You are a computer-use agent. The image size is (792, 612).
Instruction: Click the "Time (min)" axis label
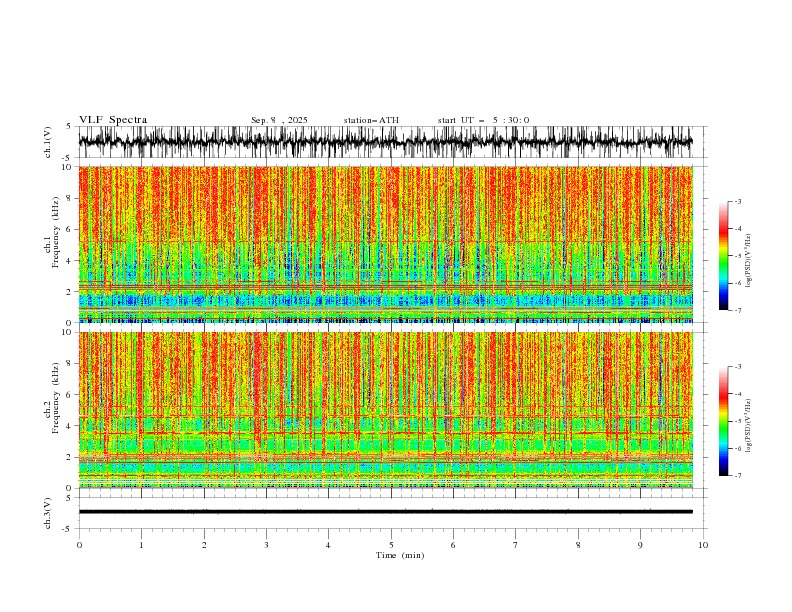pyautogui.click(x=400, y=555)
